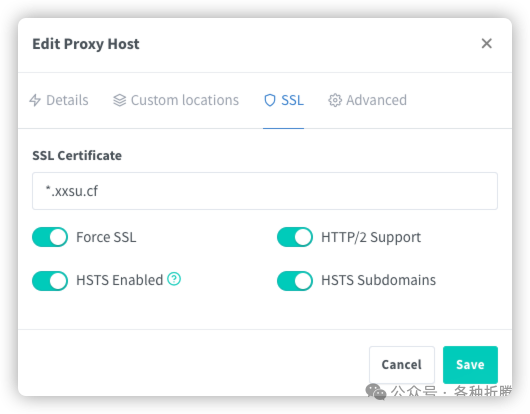Click the Force SSL label text

tap(106, 237)
